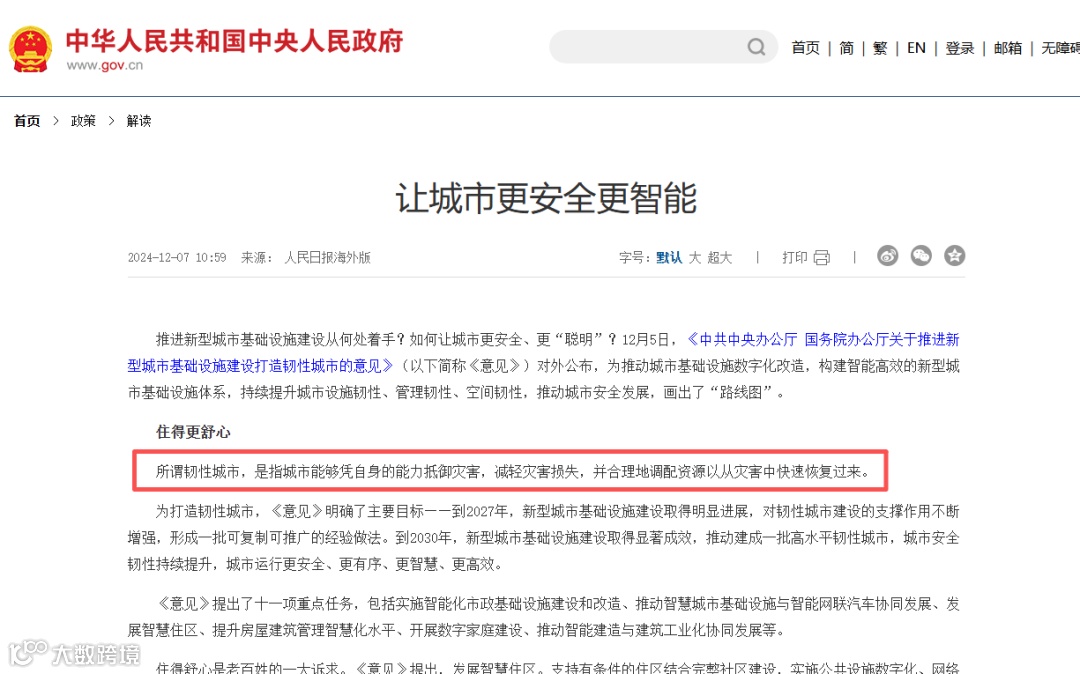Click the www.gov.cn address text
Viewport: 1080px width, 674px height.
pos(105,65)
